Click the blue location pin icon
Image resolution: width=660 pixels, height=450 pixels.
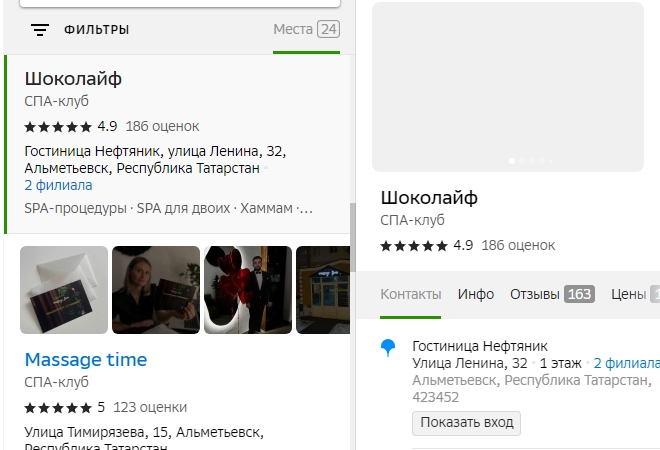pyautogui.click(x=389, y=348)
